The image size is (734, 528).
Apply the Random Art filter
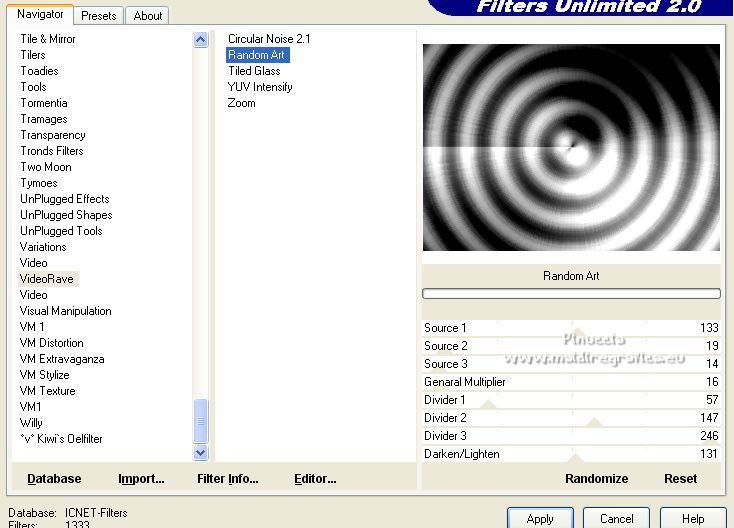click(x=540, y=519)
